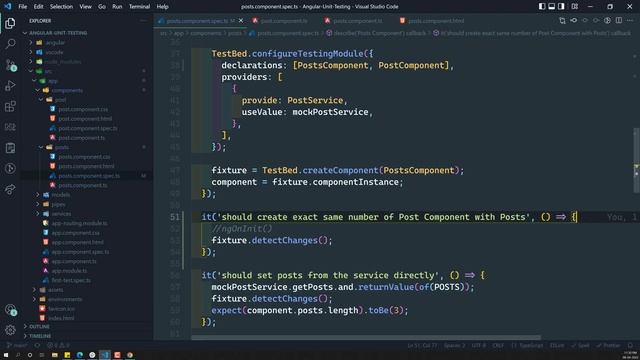Toggle Primary Side Bar visibility
The image size is (640, 360).
coord(542,7)
